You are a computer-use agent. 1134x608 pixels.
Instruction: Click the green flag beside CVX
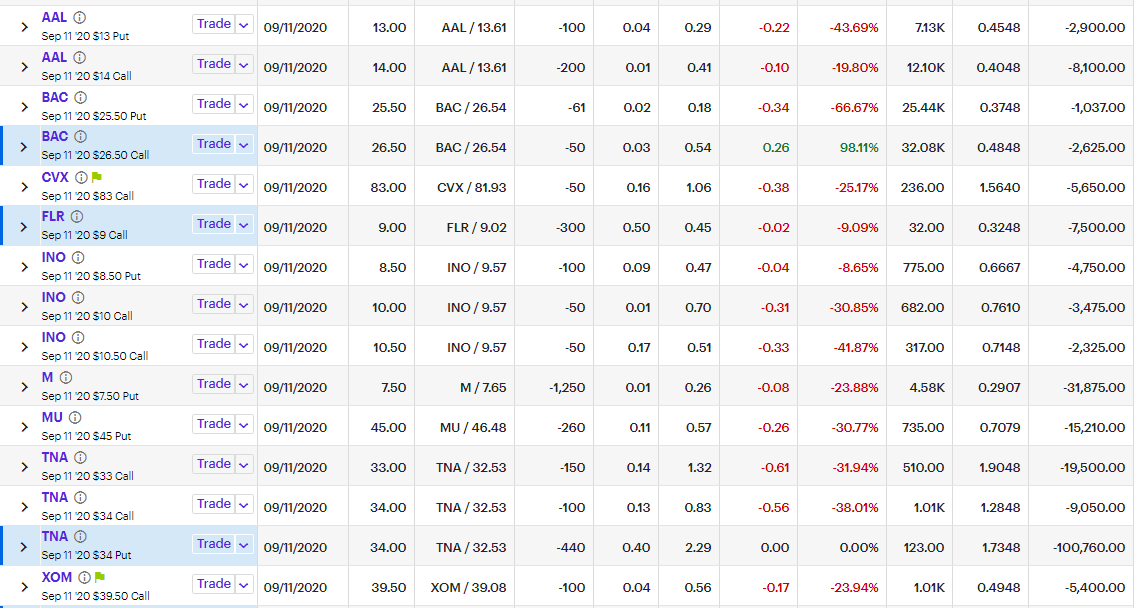click(97, 177)
